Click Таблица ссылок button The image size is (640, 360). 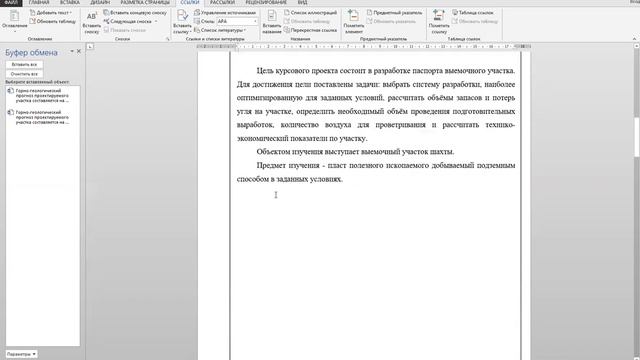click(x=473, y=13)
